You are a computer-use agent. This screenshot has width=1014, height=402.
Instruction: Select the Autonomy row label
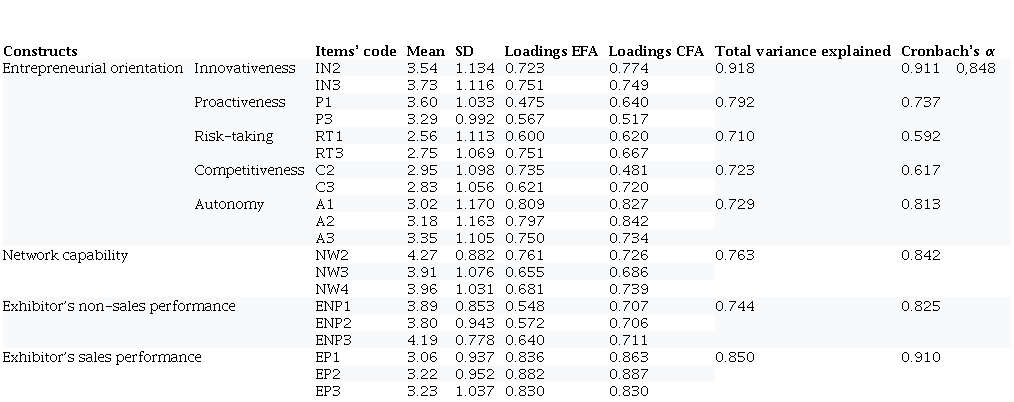pyautogui.click(x=229, y=204)
